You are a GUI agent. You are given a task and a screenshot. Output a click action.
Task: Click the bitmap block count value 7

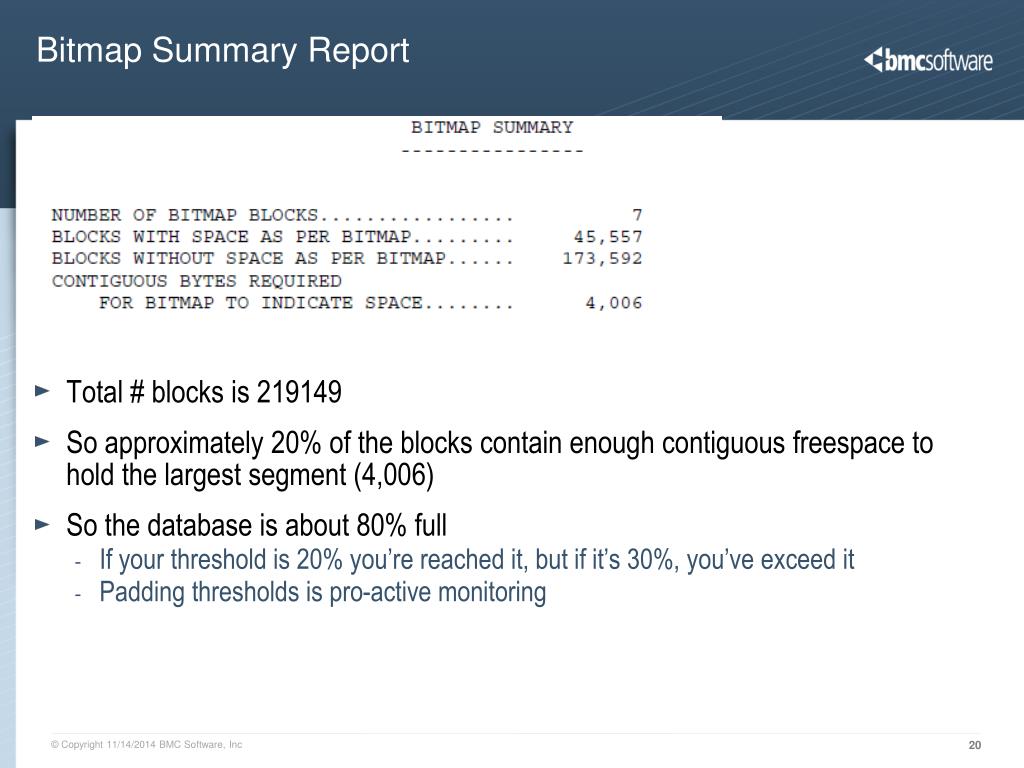coord(637,215)
